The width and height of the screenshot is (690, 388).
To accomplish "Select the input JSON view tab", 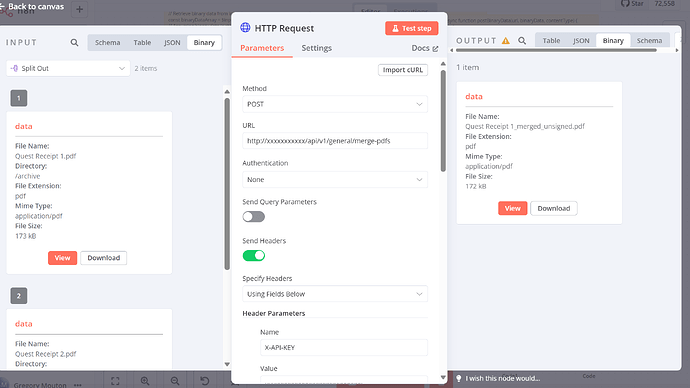I will [172, 43].
